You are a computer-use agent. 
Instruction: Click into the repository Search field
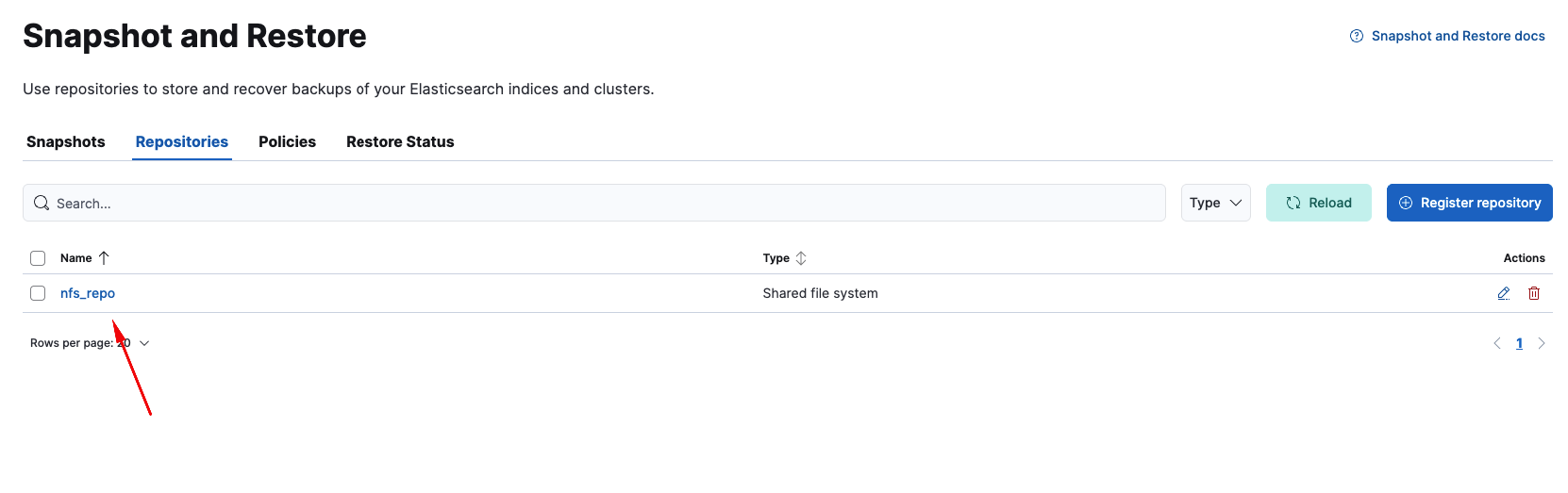click(604, 203)
